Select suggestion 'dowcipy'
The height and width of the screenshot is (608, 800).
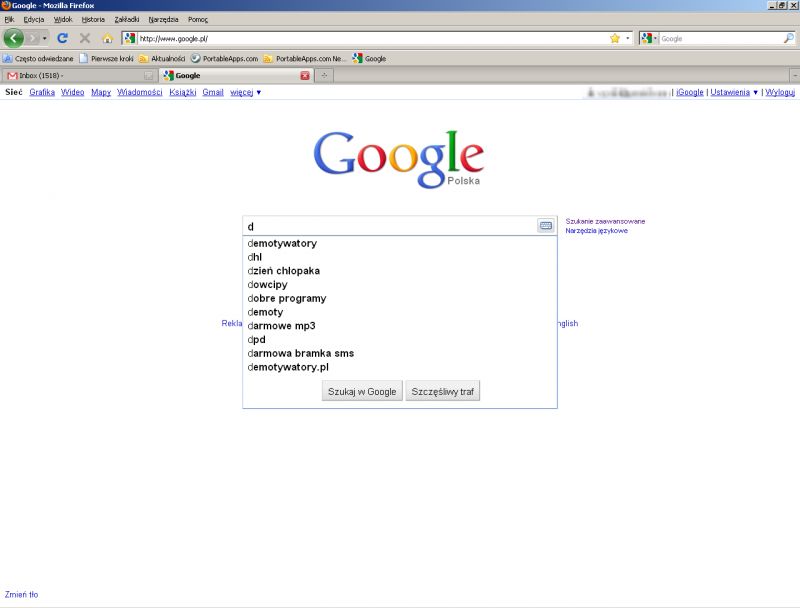coord(400,285)
